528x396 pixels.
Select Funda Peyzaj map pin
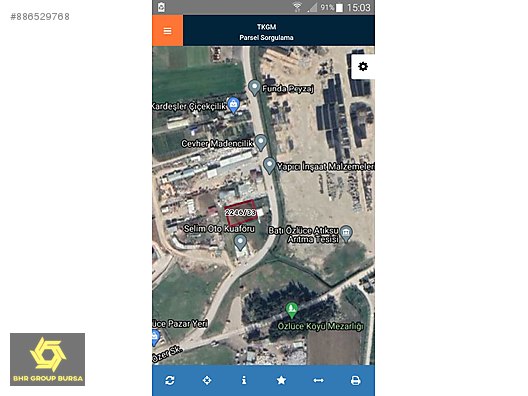pos(254,88)
